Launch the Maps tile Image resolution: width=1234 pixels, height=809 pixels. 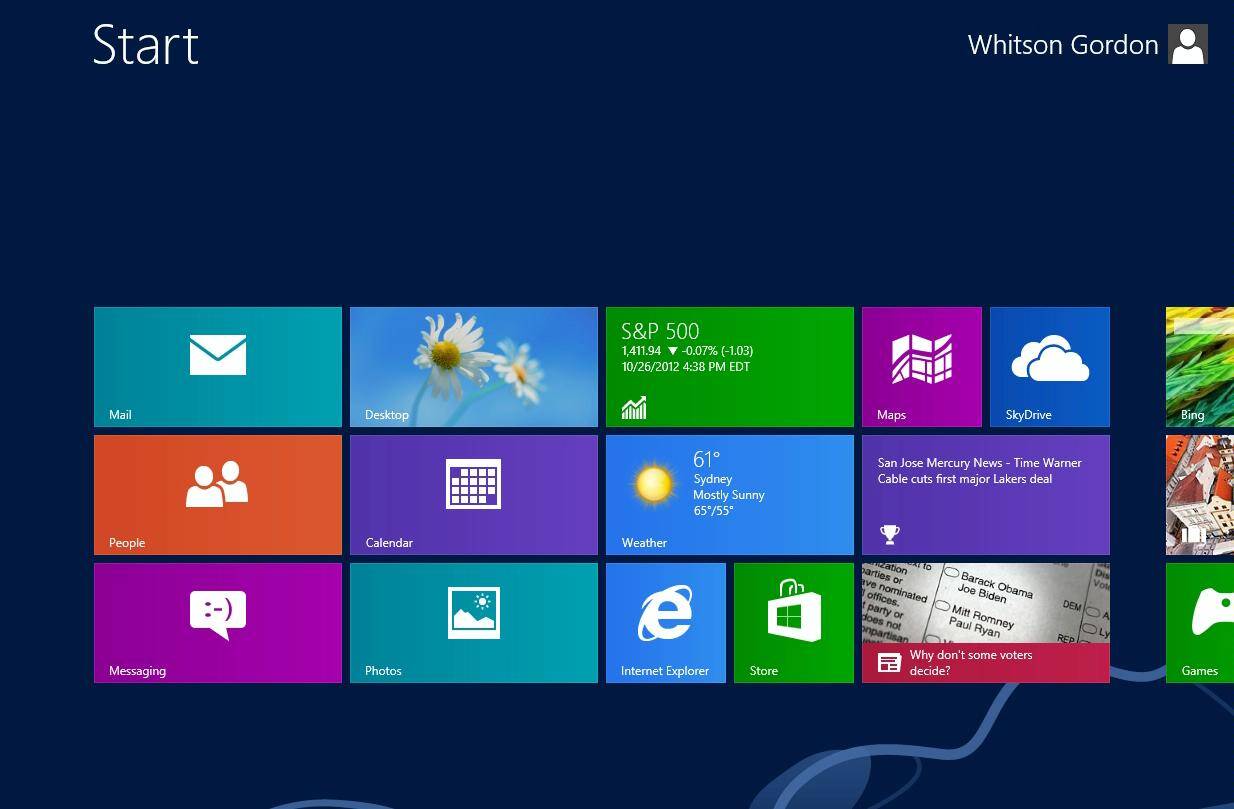coord(921,366)
